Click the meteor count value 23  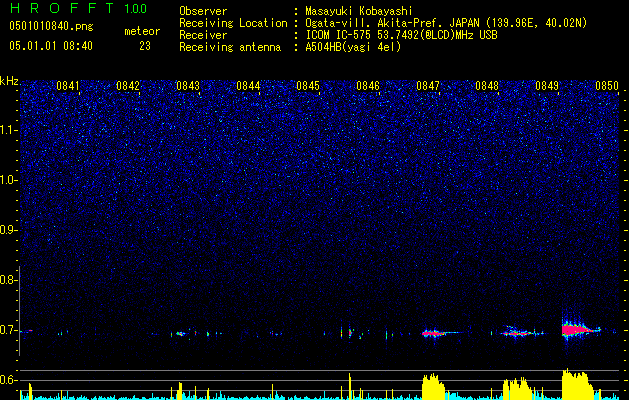145,46
